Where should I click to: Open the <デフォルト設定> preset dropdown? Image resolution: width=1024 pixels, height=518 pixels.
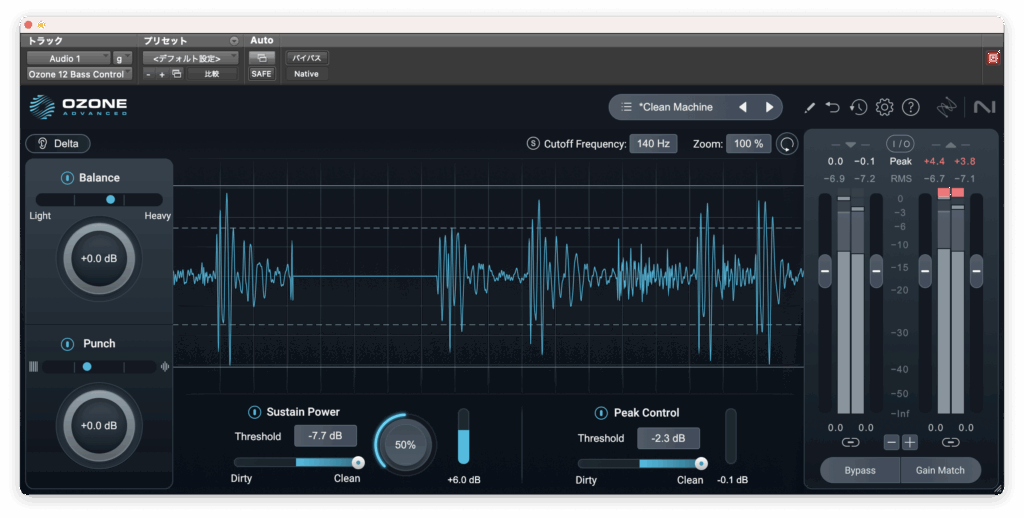[x=190, y=59]
